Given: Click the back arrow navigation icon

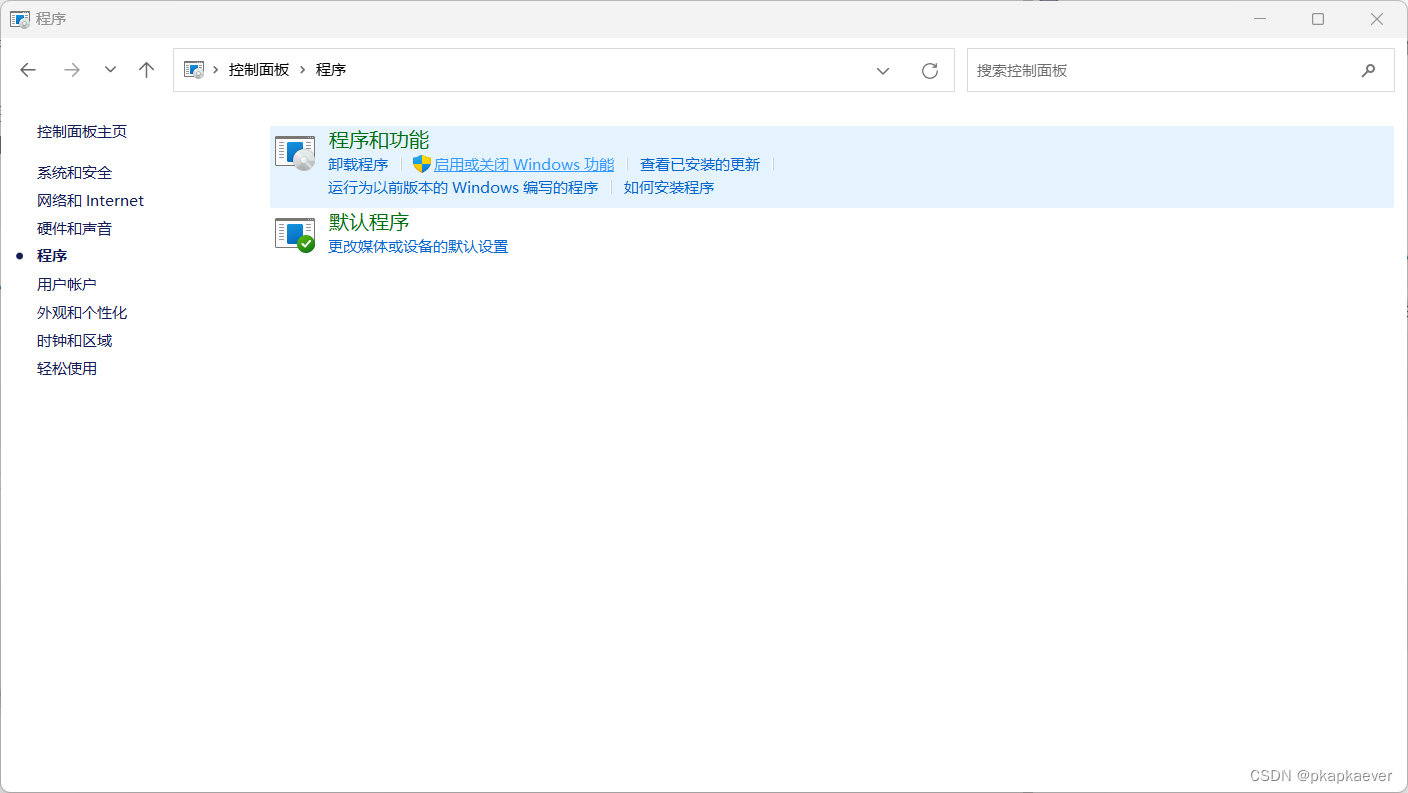Looking at the screenshot, I should pos(28,69).
